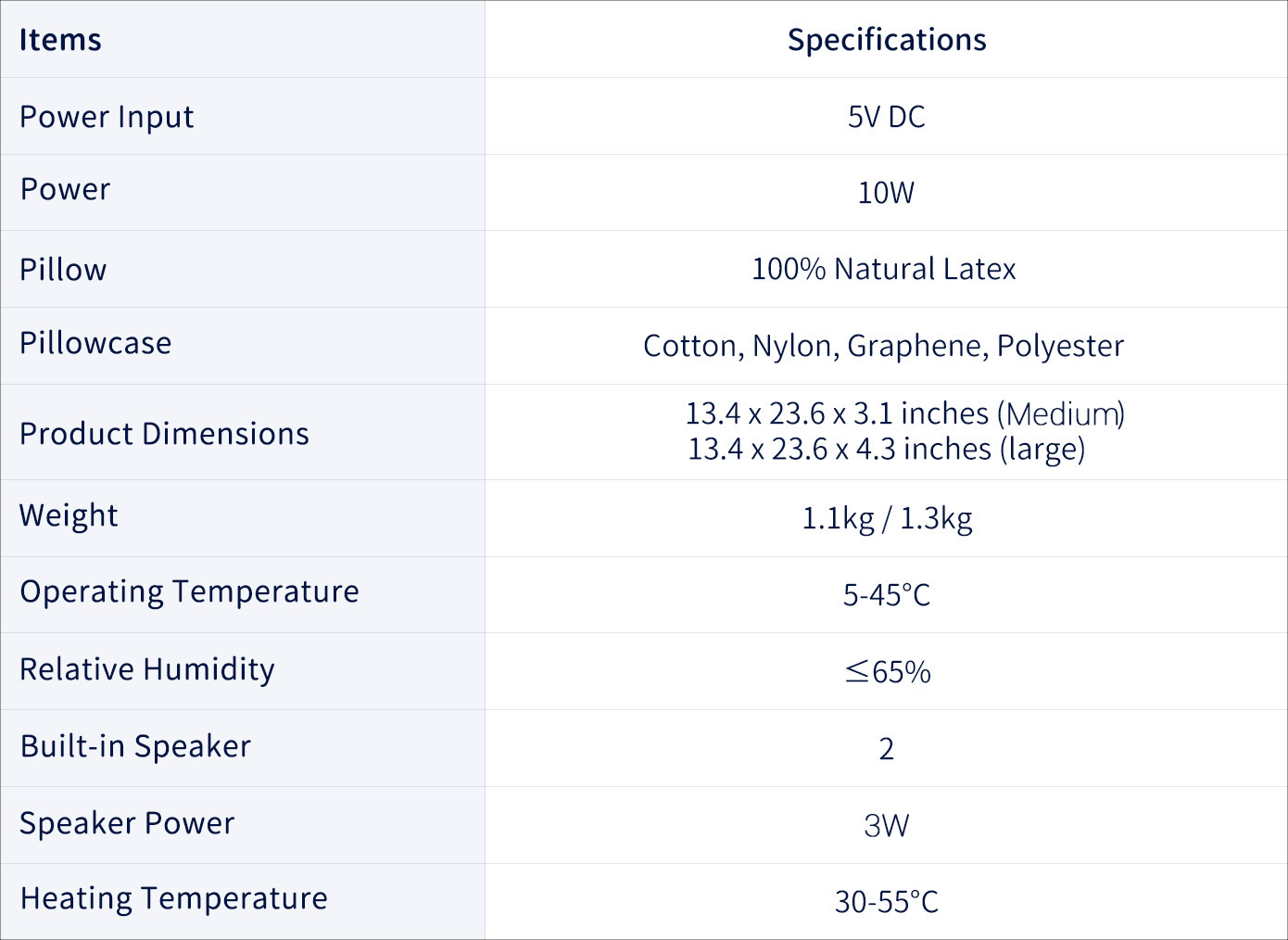The image size is (1288, 940).
Task: Click the Items column header
Action: (60, 40)
